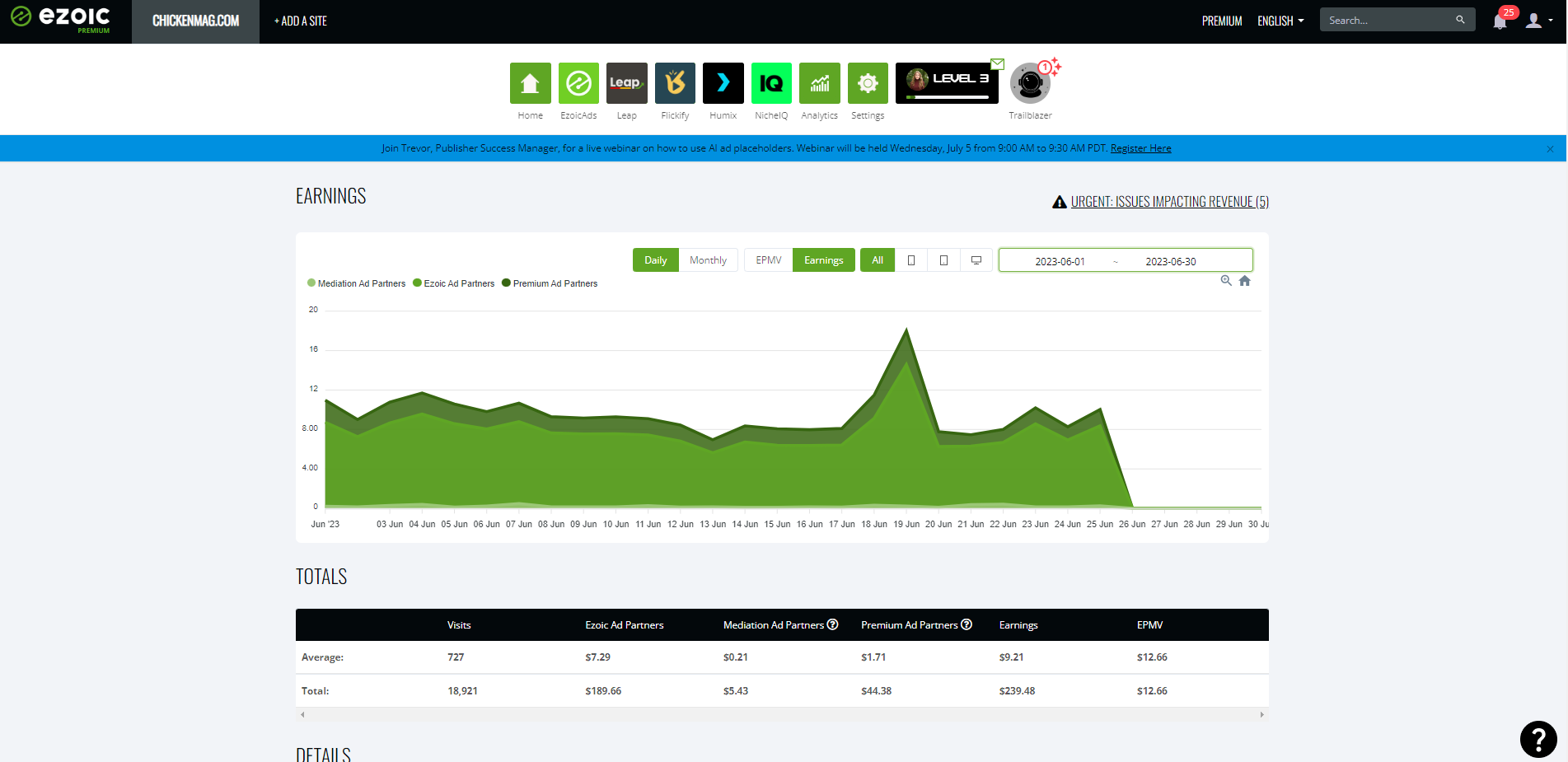The image size is (1568, 762).
Task: Reset chart with the home icon
Action: (x=1245, y=281)
